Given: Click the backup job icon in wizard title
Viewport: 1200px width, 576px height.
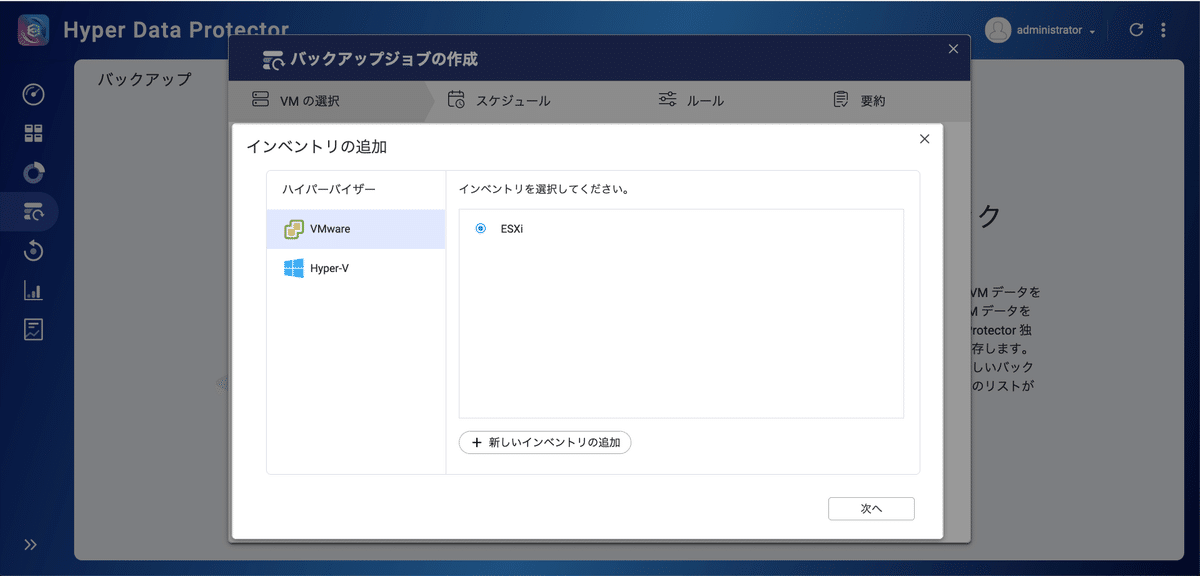Looking at the screenshot, I should click(272, 60).
